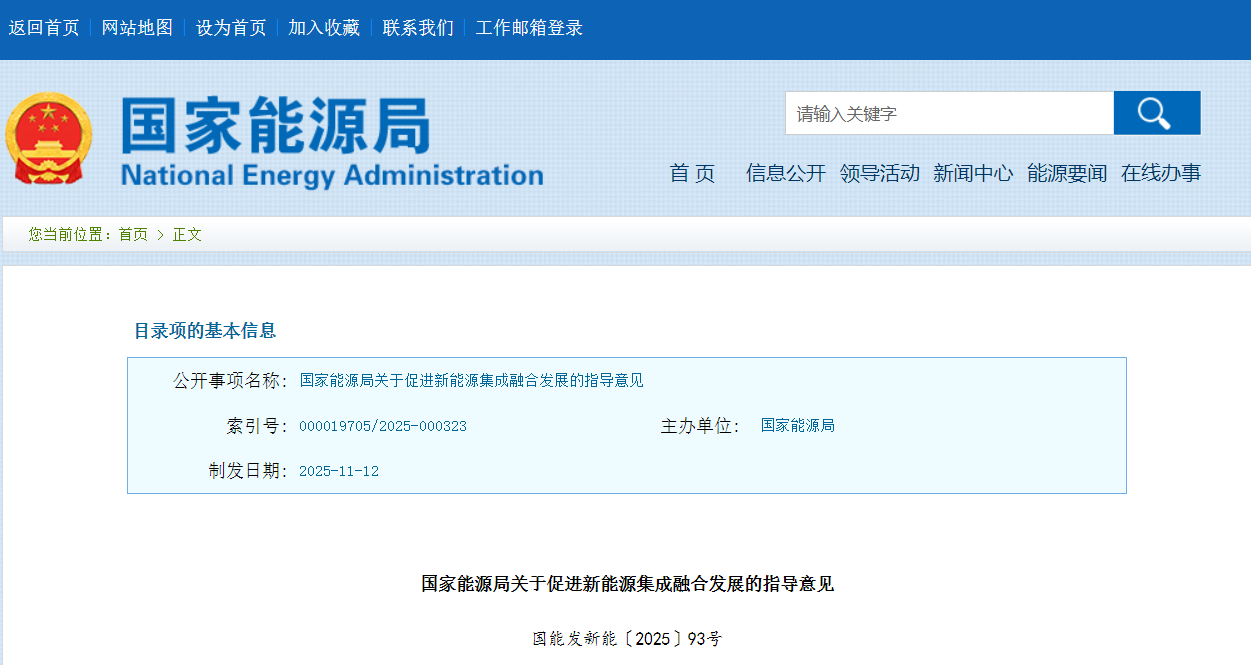This screenshot has height=665, width=1251.
Task: Type in the 请输入关键字 search field
Action: pyautogui.click(x=948, y=113)
